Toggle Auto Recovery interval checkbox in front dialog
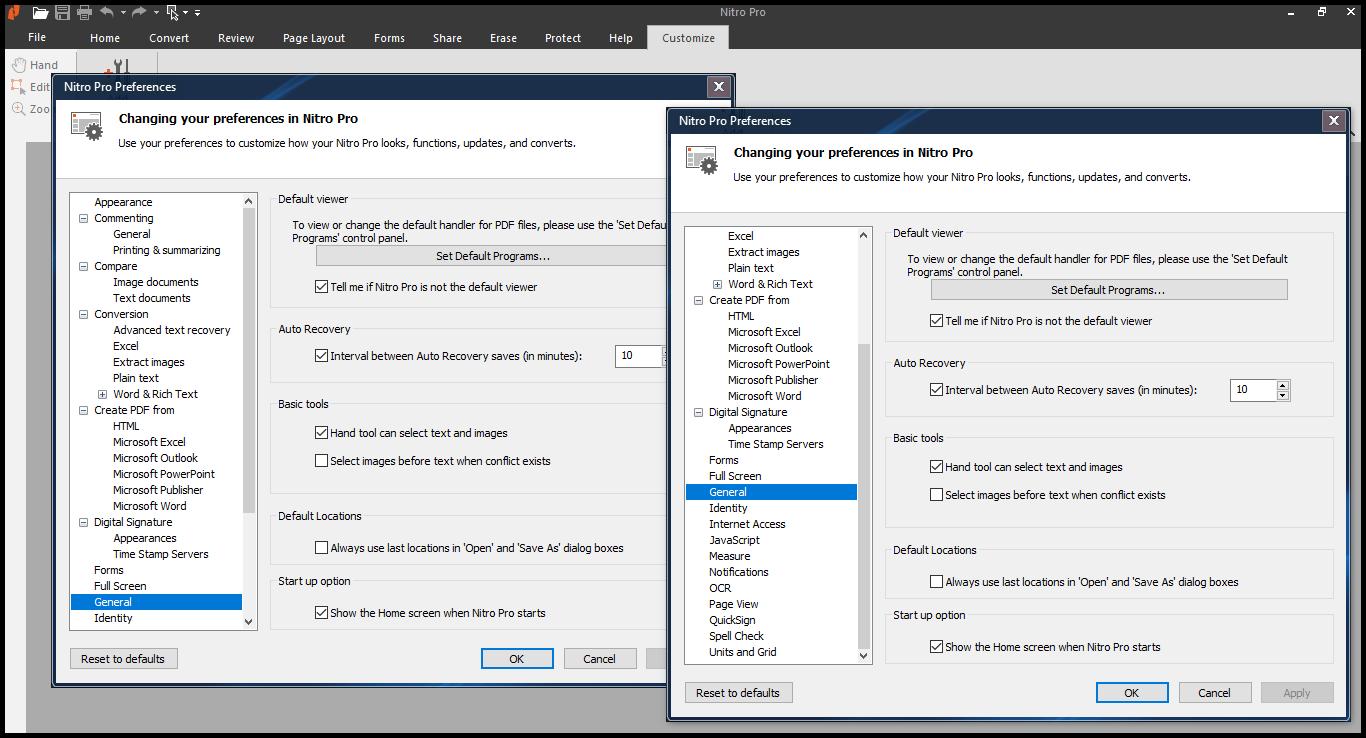 coord(936,390)
